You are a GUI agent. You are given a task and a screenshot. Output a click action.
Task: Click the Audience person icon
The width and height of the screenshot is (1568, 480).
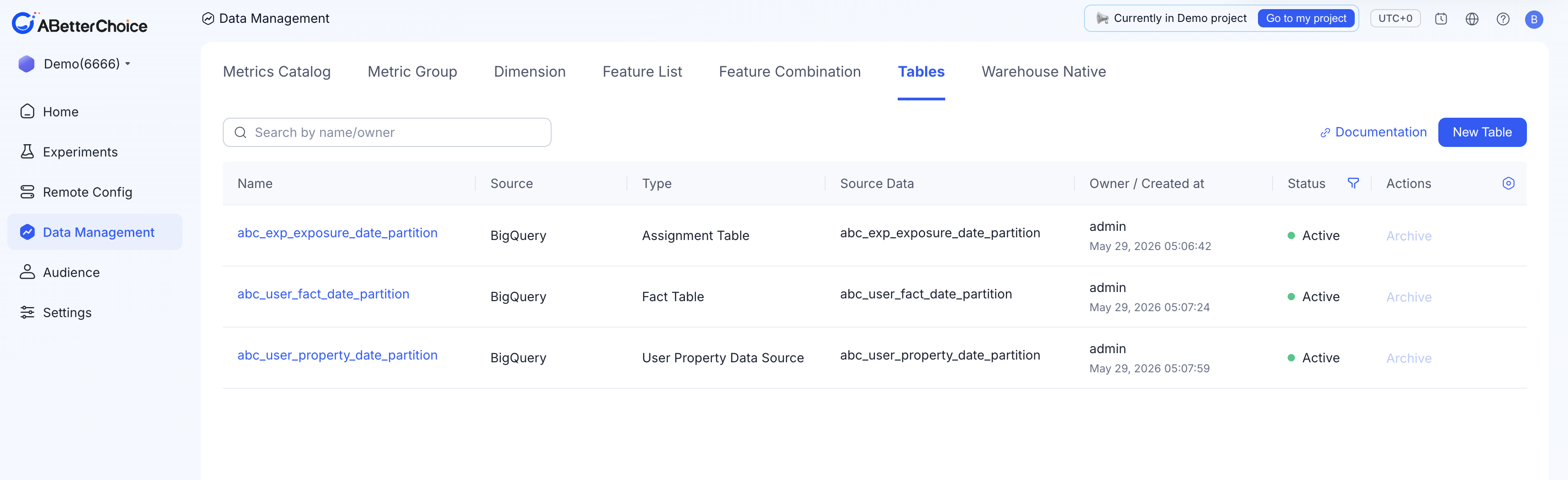[27, 272]
